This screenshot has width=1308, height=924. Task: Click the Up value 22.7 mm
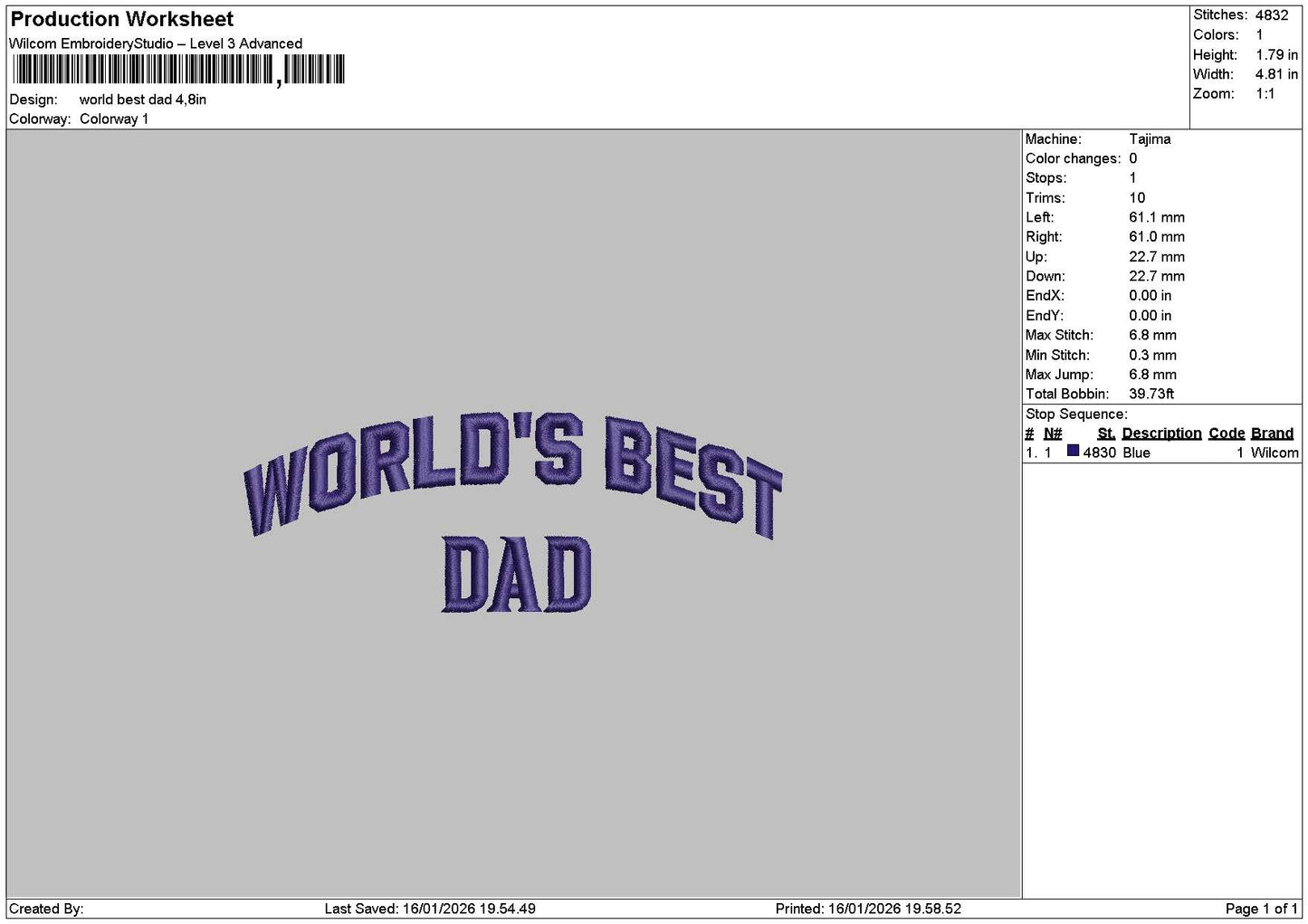1157,257
